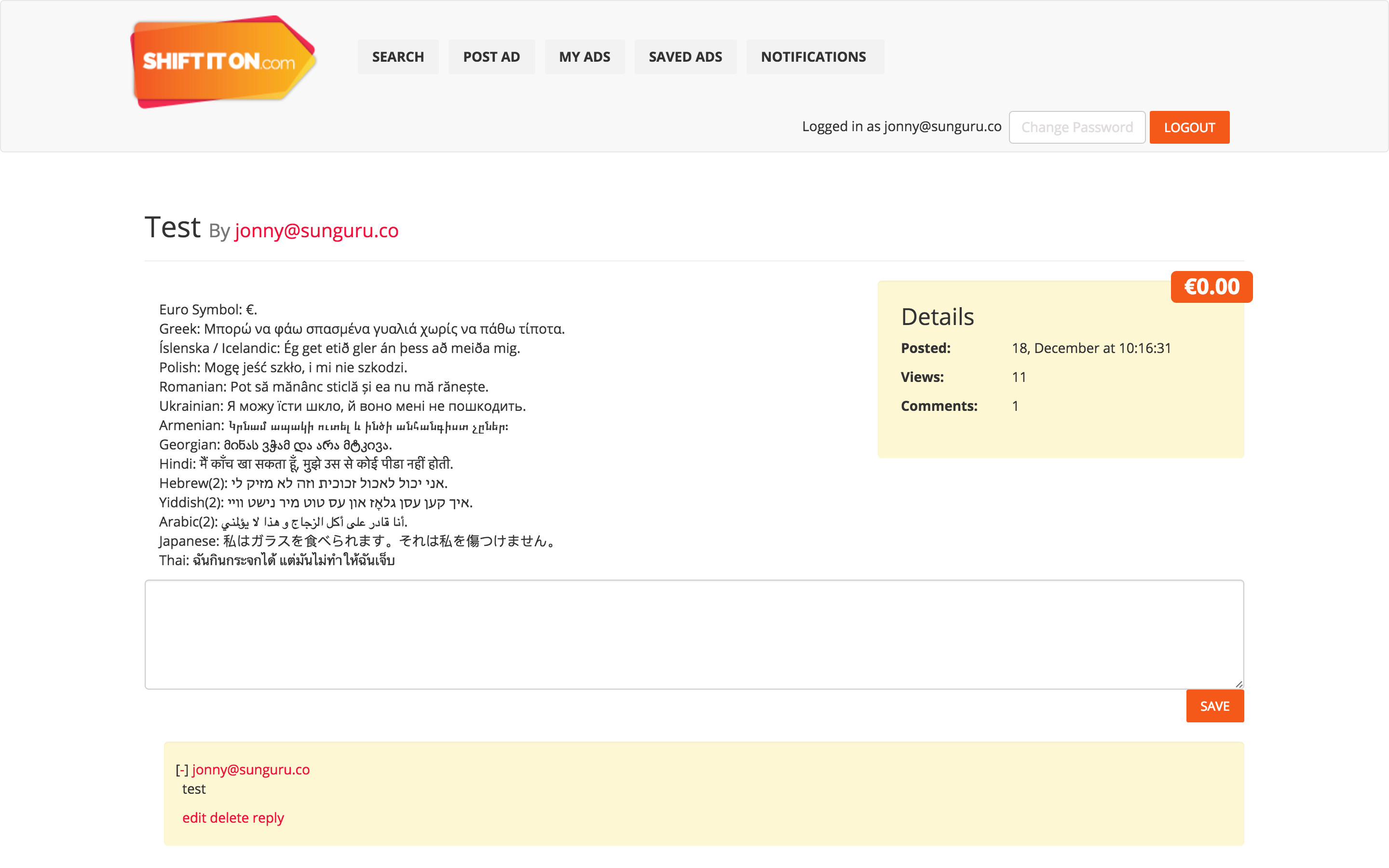Reply to the test comment
Screen dimensions: 1389x868
(268, 817)
